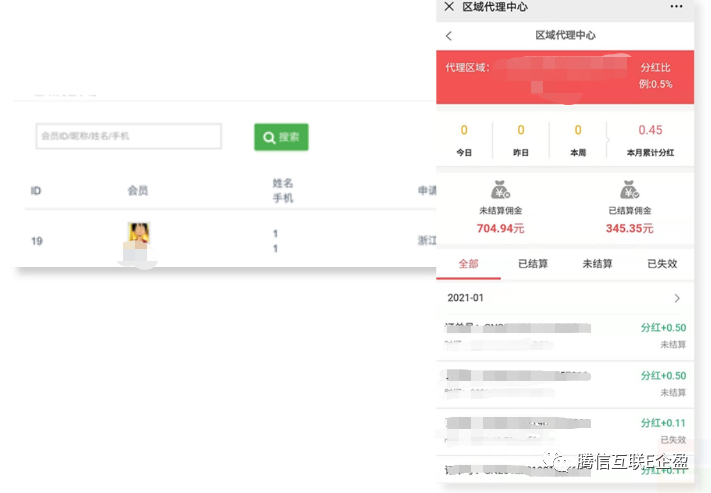Close the 区域代理中心 page with X icon

[449, 6]
